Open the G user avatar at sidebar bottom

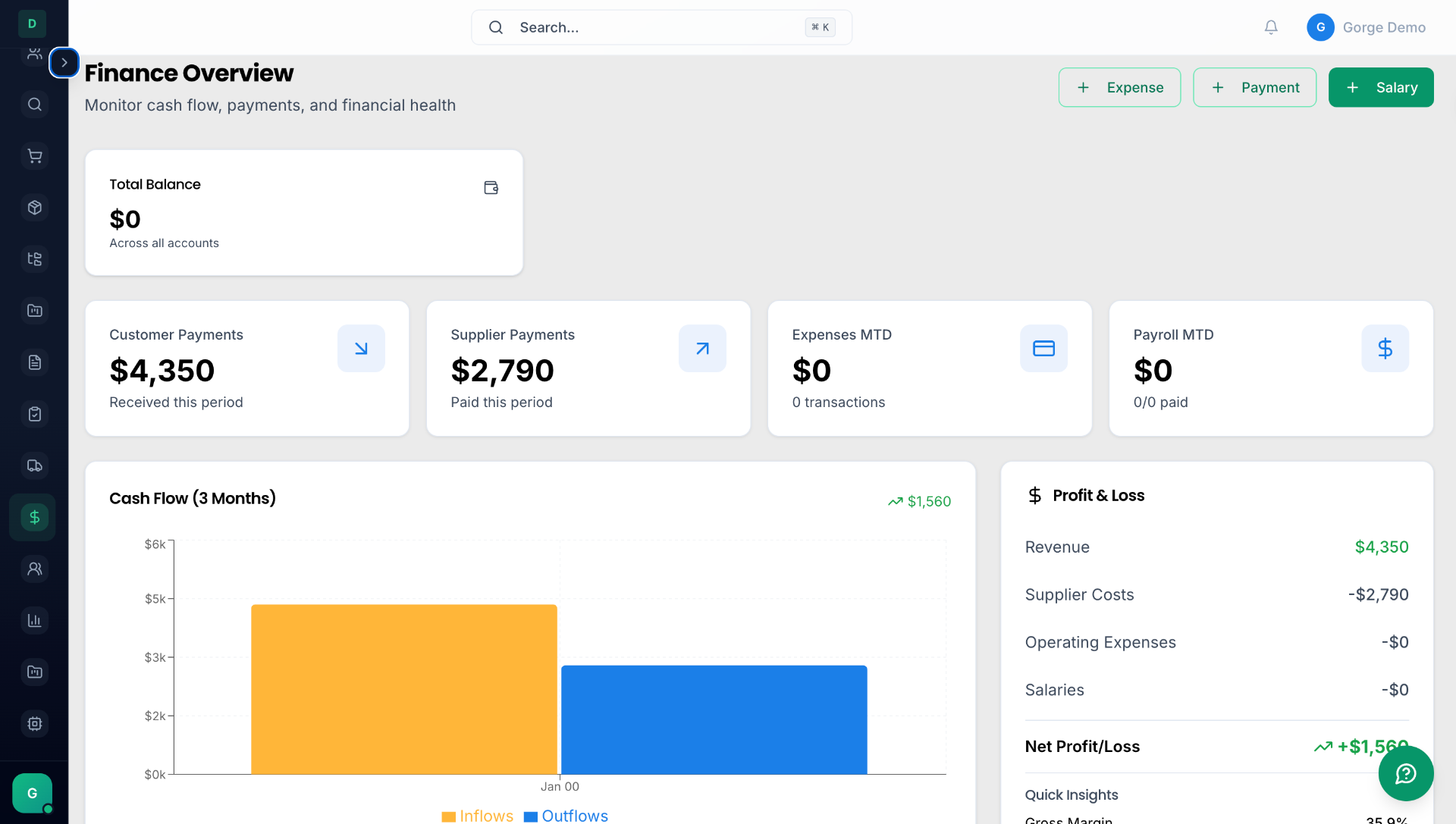click(33, 793)
